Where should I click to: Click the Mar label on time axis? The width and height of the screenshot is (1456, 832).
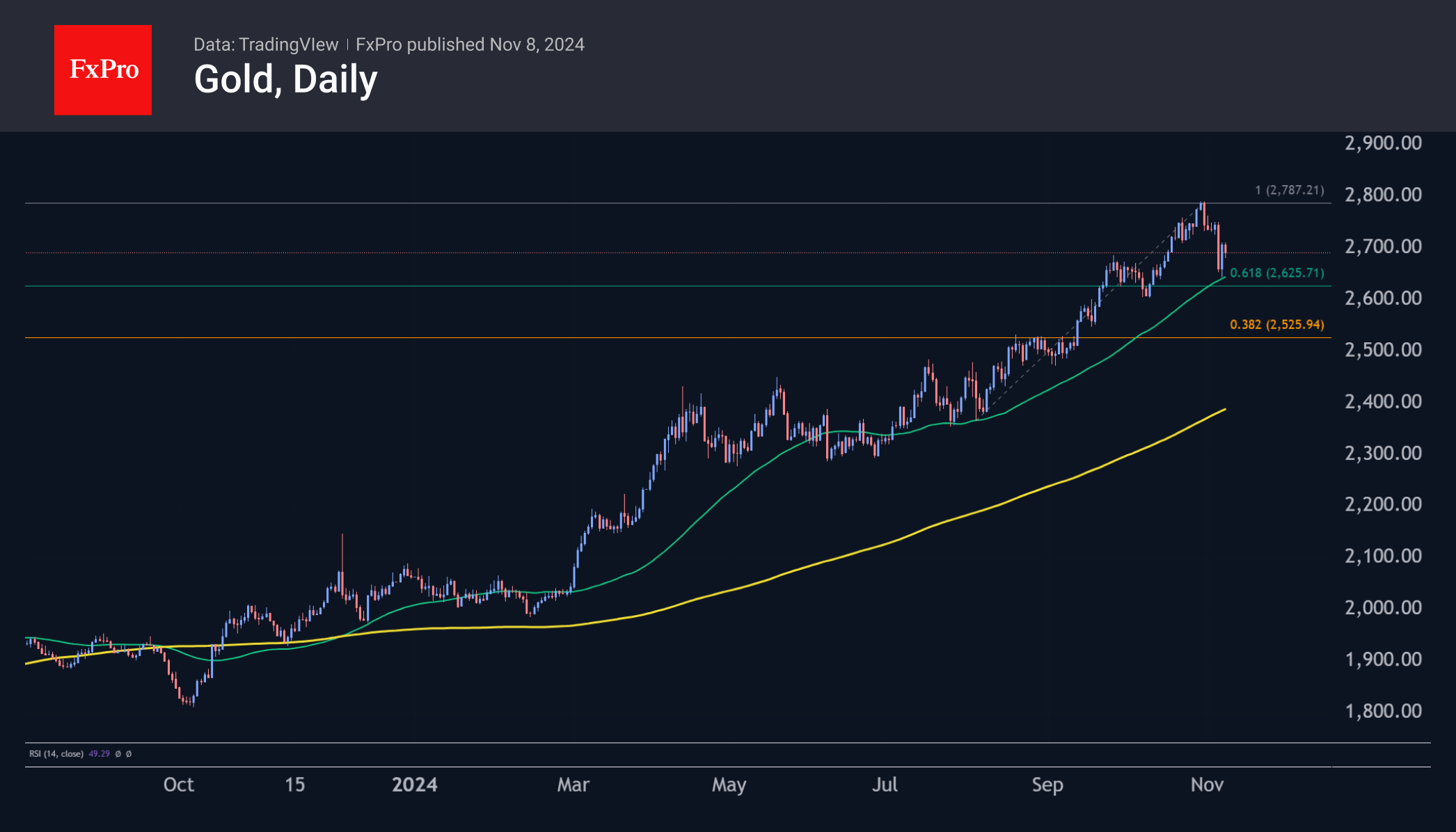click(573, 785)
